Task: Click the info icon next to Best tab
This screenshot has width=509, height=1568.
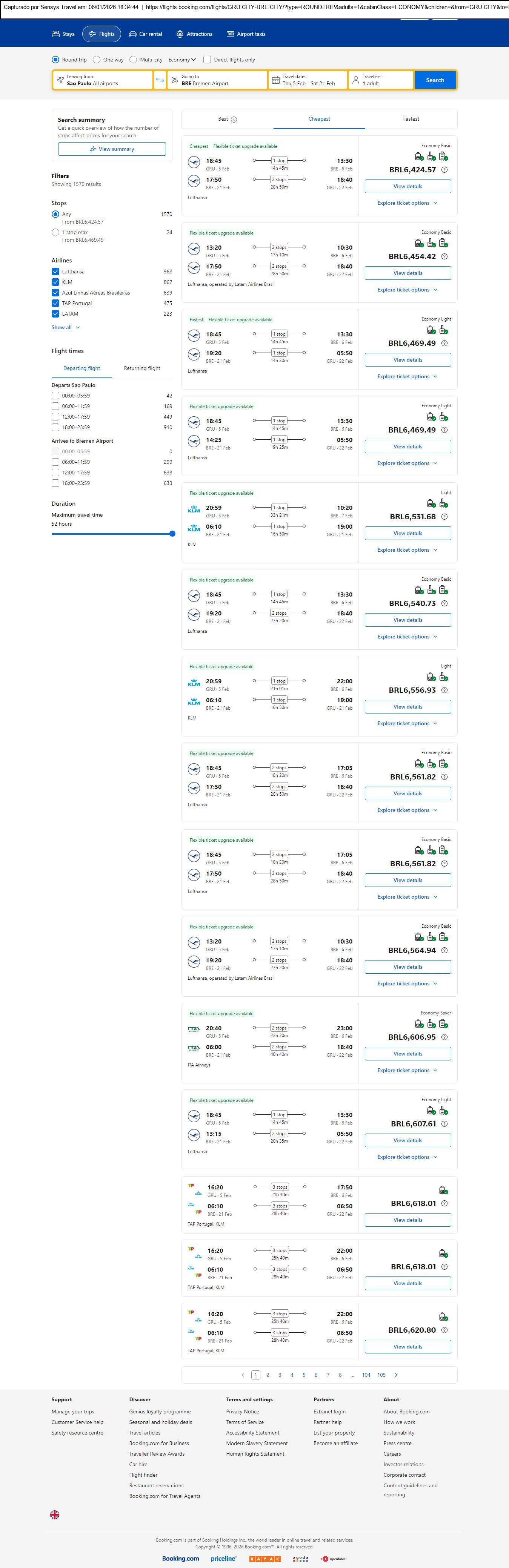Action: [x=234, y=119]
